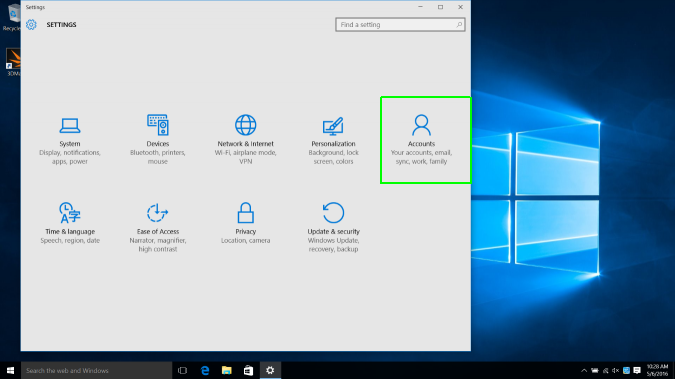Open File Explorer from the taskbar

[226, 370]
